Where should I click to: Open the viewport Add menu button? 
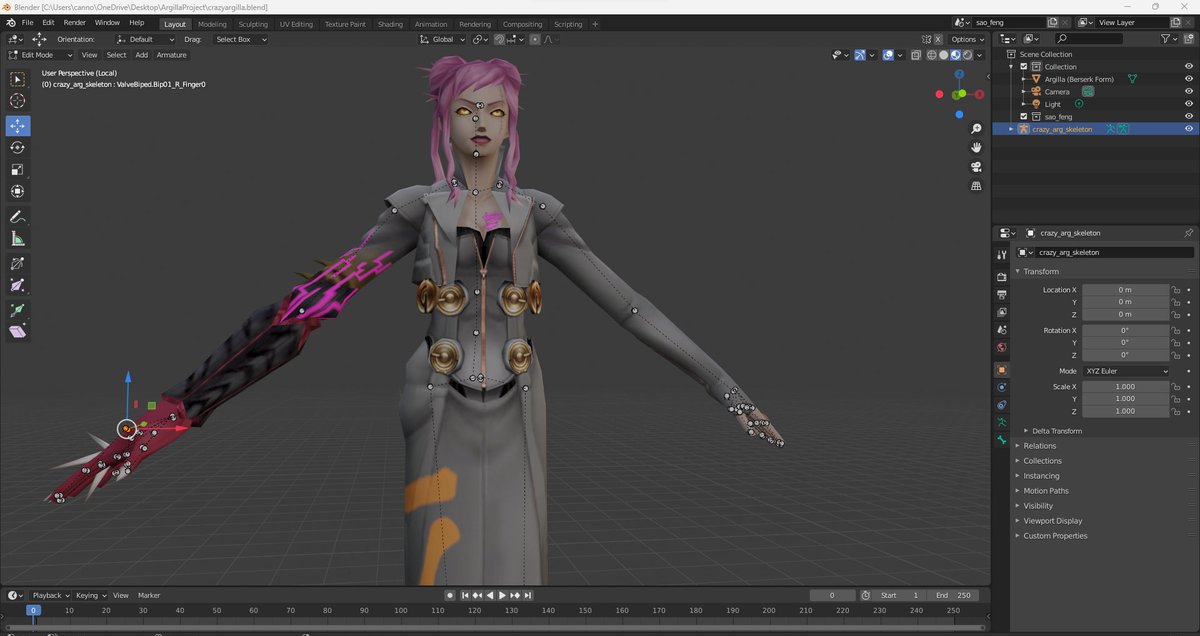(x=141, y=55)
